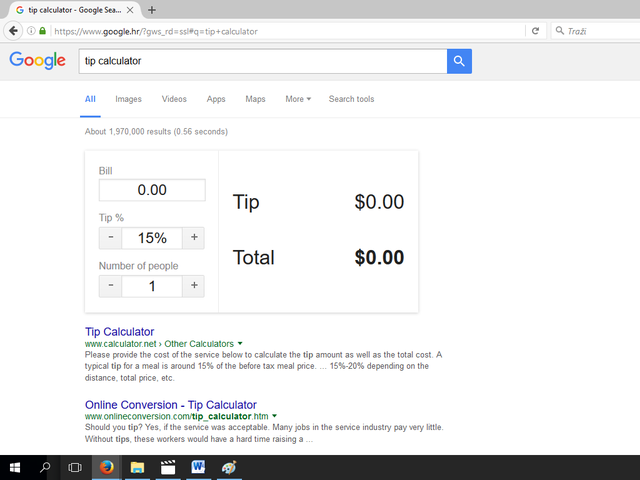This screenshot has height=480, width=640.
Task: Increase number of people with plus button
Action: coord(194,286)
